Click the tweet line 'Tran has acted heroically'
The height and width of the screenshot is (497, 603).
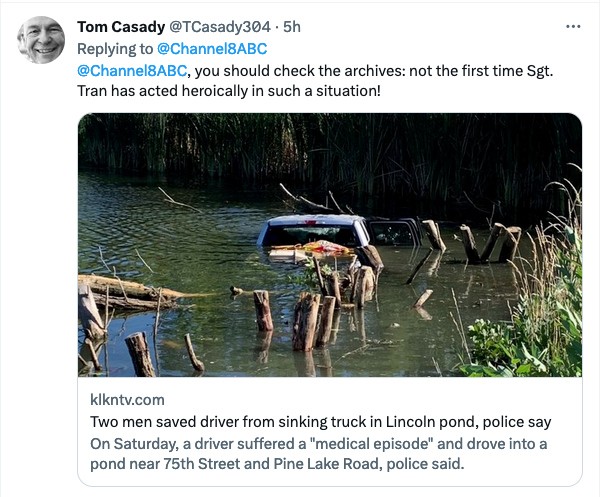229,91
